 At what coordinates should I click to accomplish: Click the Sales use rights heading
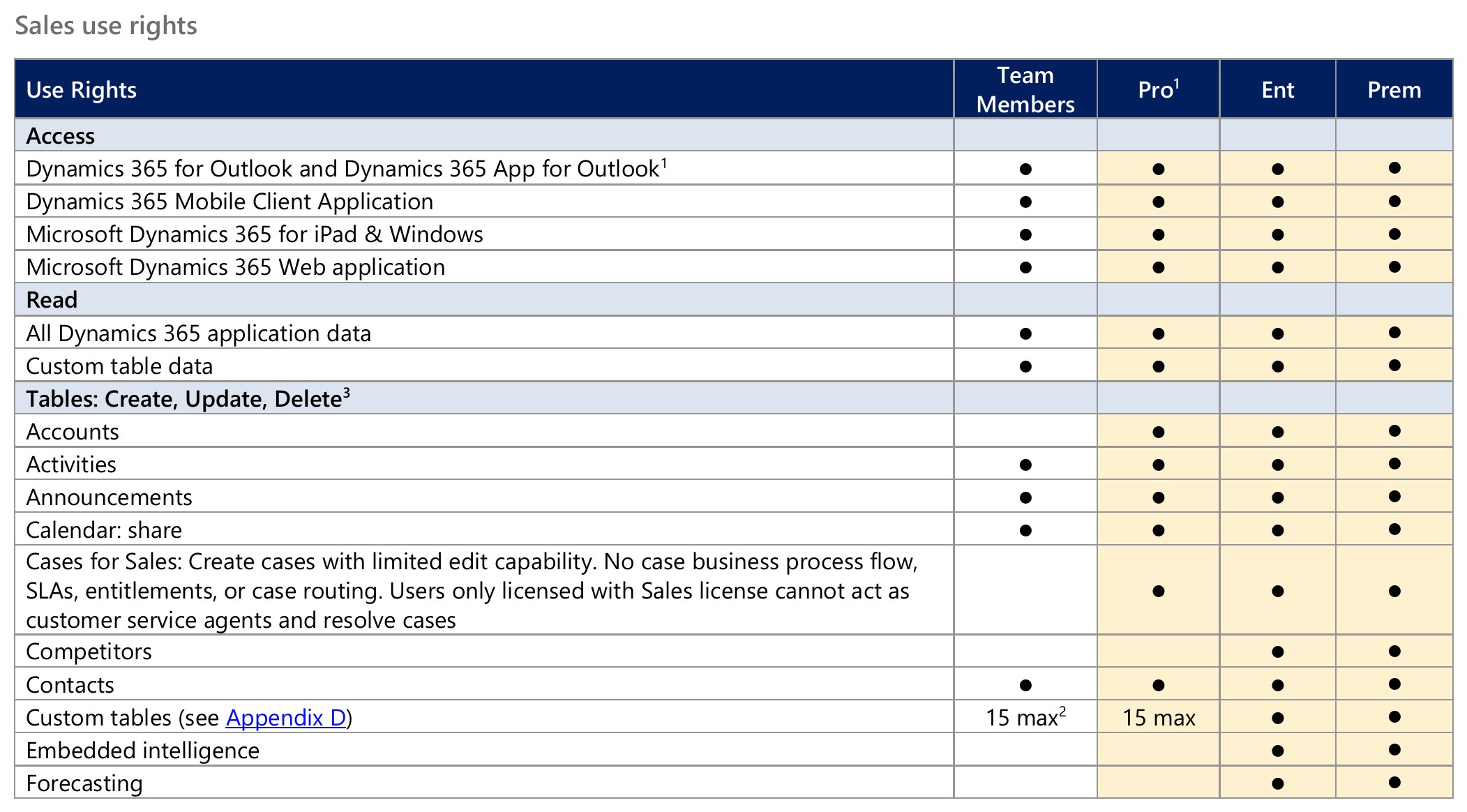point(106,26)
